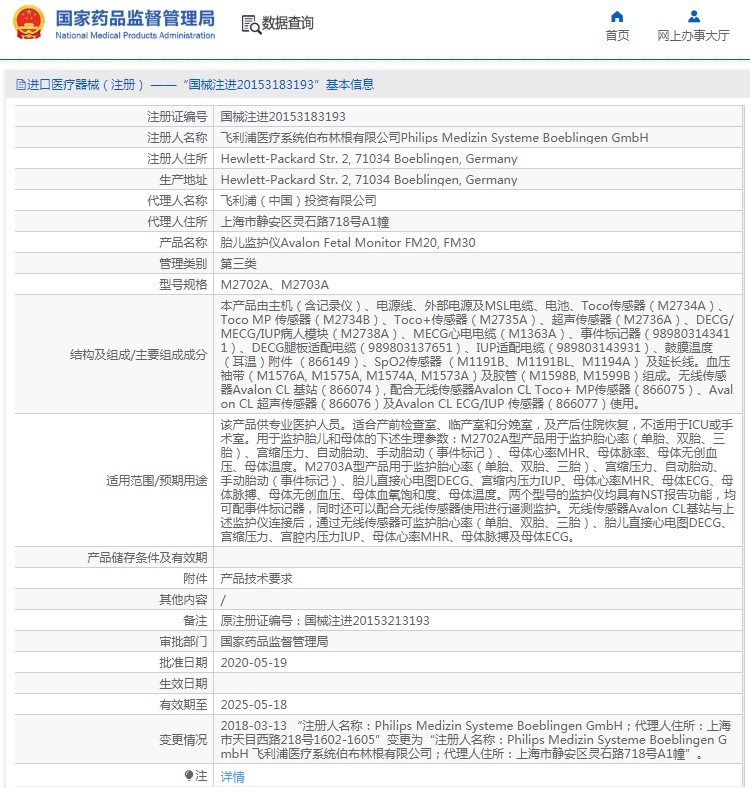The image size is (750, 788).
Task: Click the 适用范围/预期用途 label
Action: click(156, 481)
